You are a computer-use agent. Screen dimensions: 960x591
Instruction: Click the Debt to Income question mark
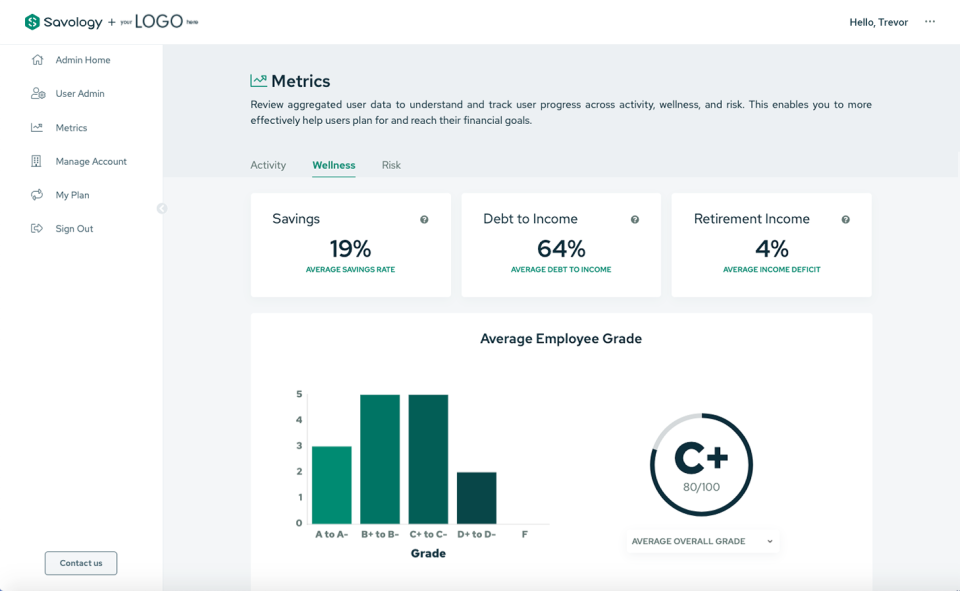(634, 219)
